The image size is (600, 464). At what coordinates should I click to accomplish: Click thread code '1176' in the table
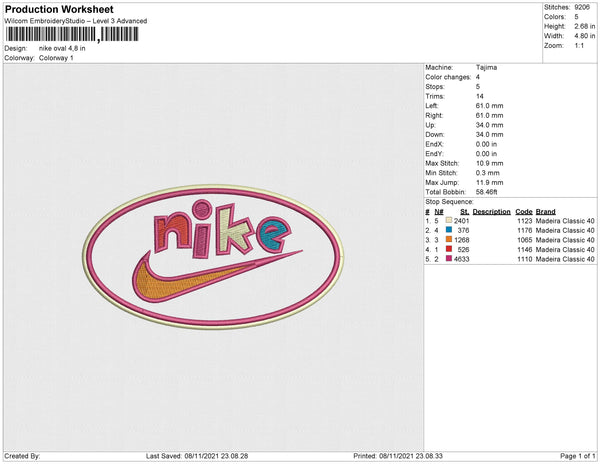click(525, 230)
